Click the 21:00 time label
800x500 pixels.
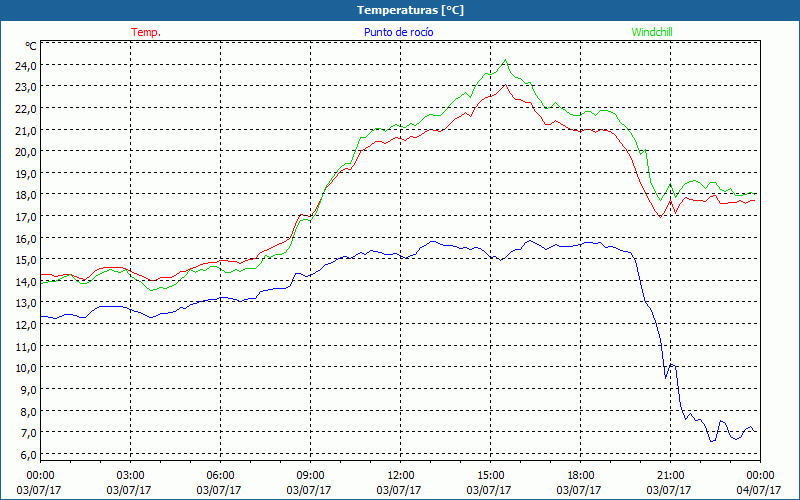point(670,476)
